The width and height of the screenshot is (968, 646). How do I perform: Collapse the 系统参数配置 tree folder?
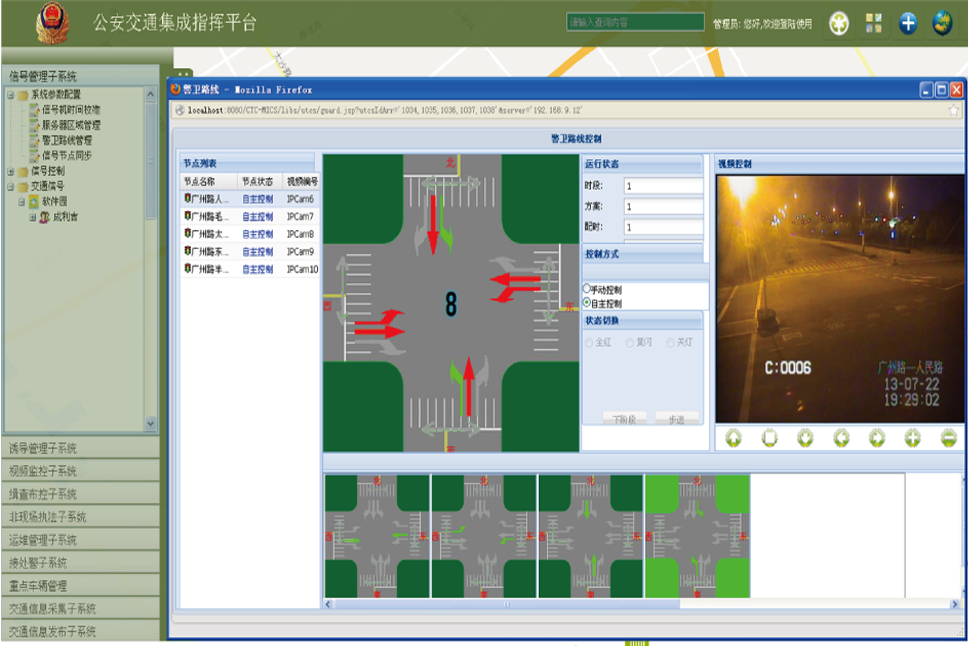coord(10,95)
